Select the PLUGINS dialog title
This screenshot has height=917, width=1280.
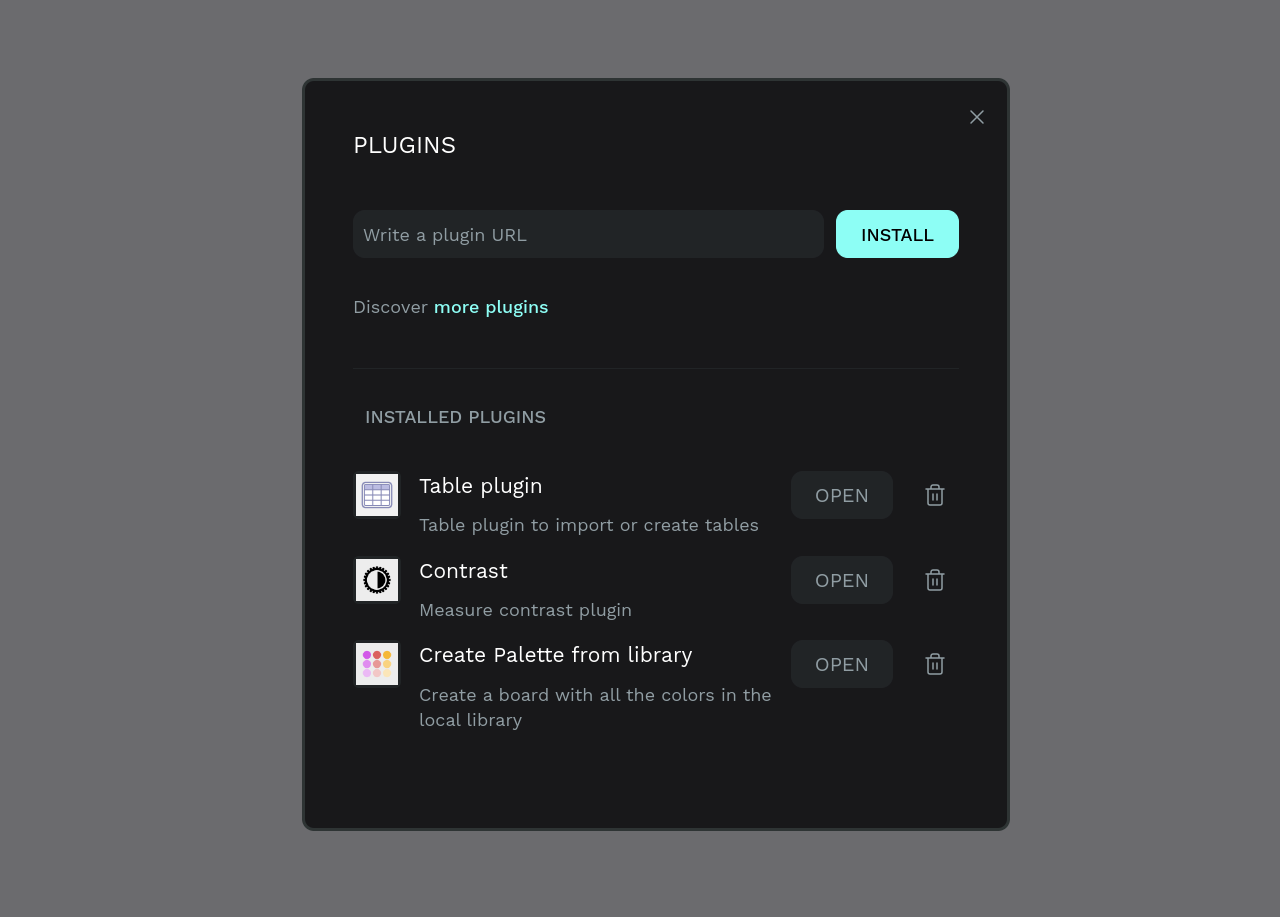coord(404,144)
